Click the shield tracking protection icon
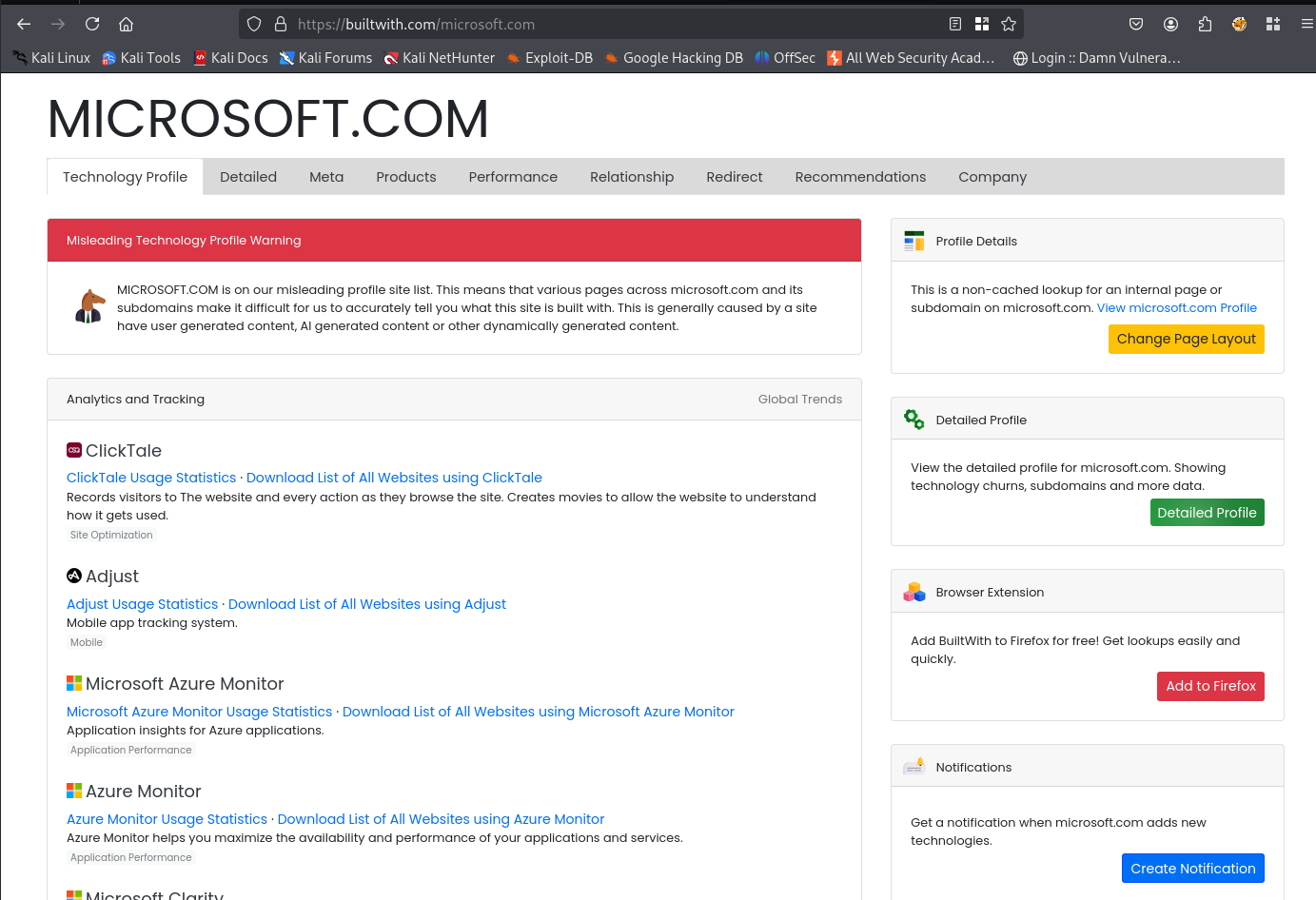1316x900 pixels. tap(254, 24)
